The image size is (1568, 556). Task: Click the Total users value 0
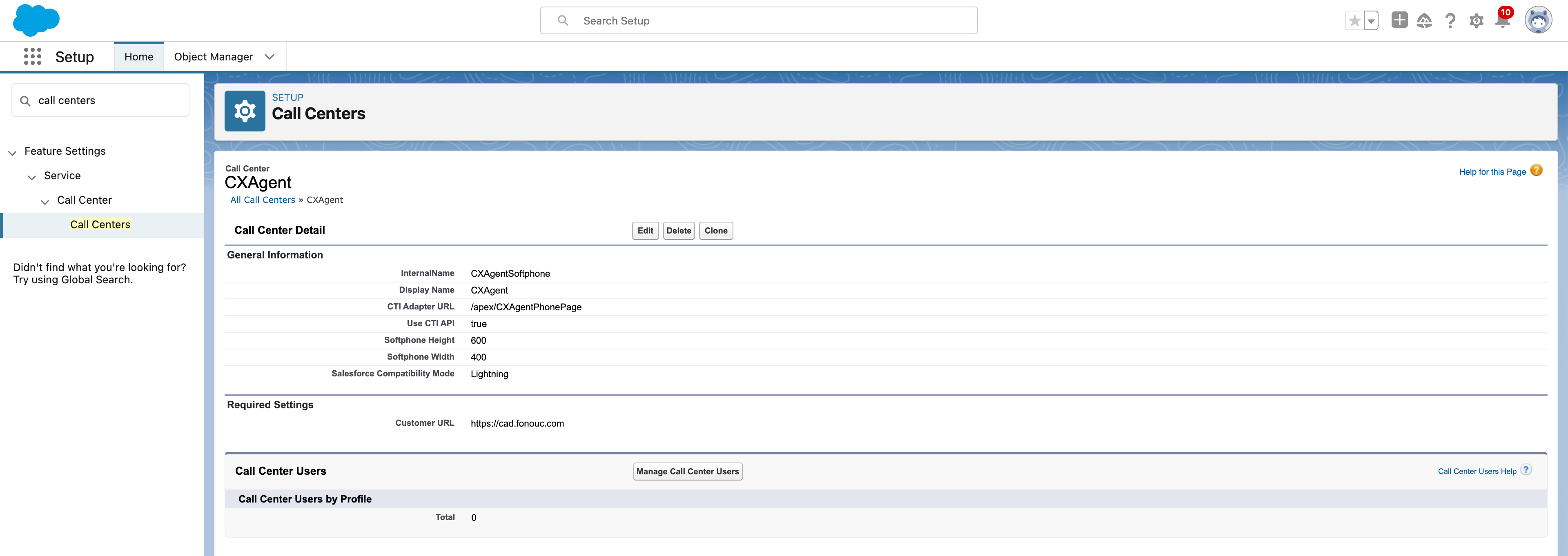[x=474, y=518]
